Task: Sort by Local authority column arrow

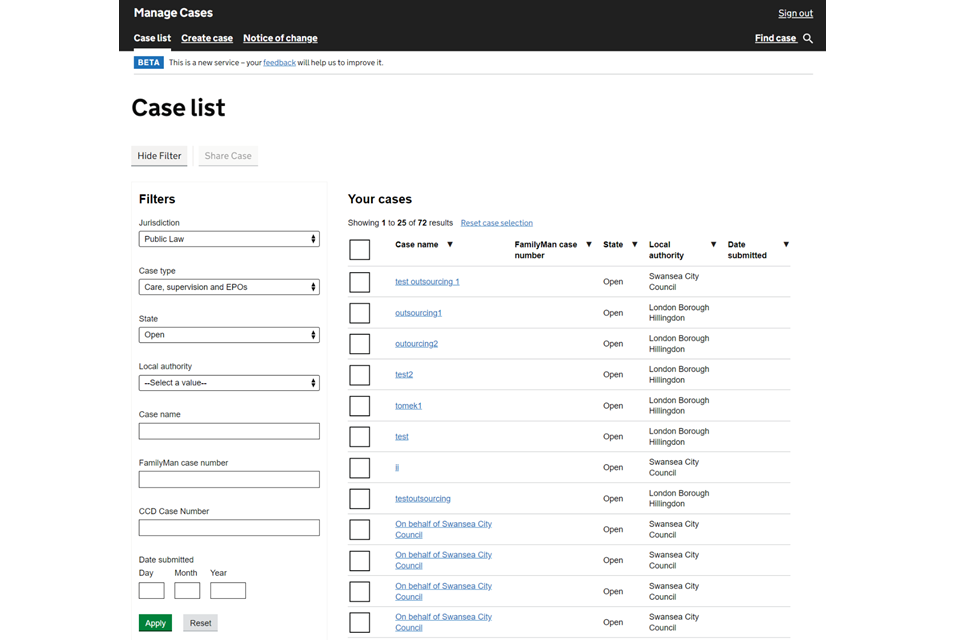Action: click(713, 245)
